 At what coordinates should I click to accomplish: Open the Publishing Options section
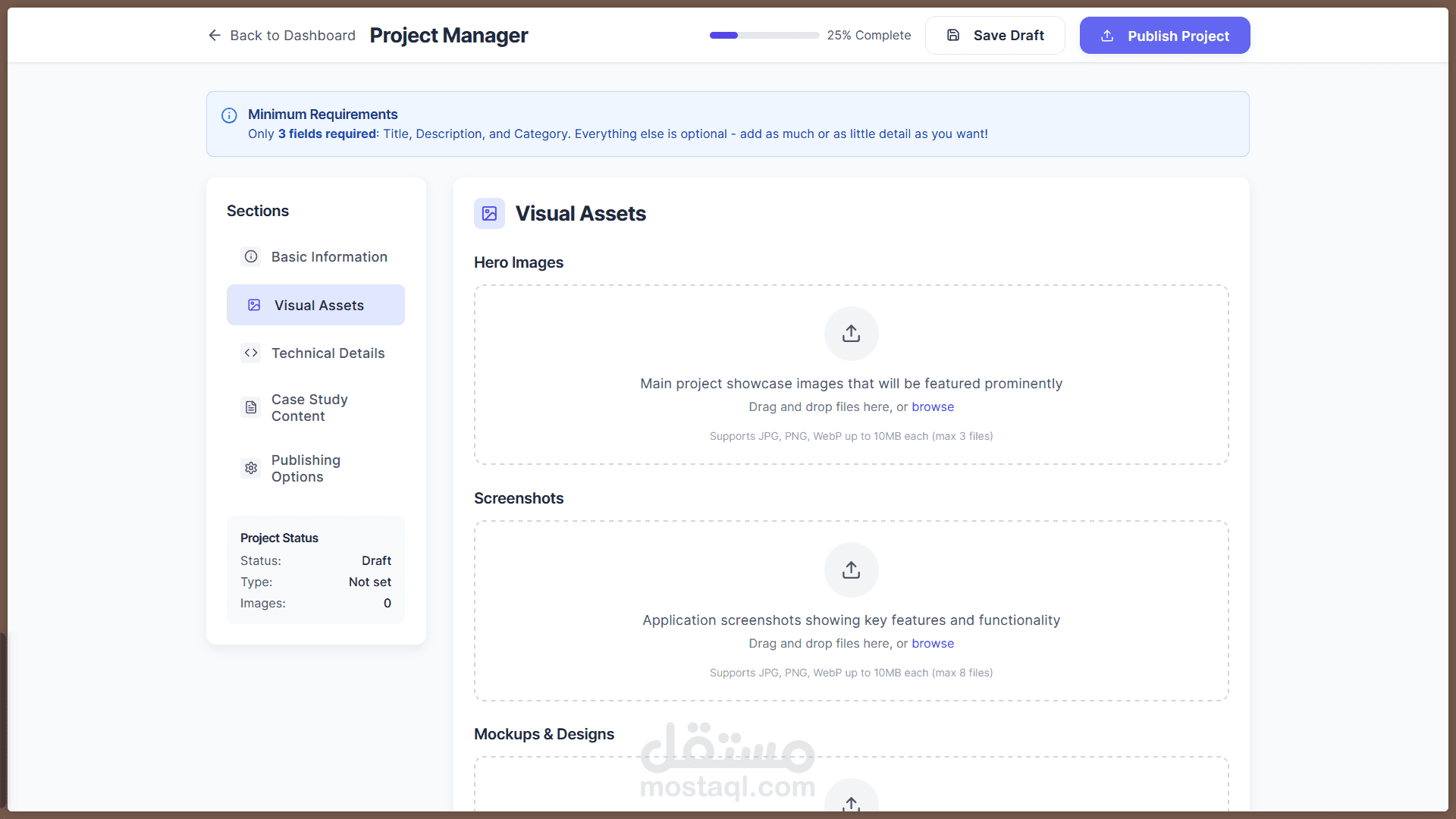coord(306,469)
